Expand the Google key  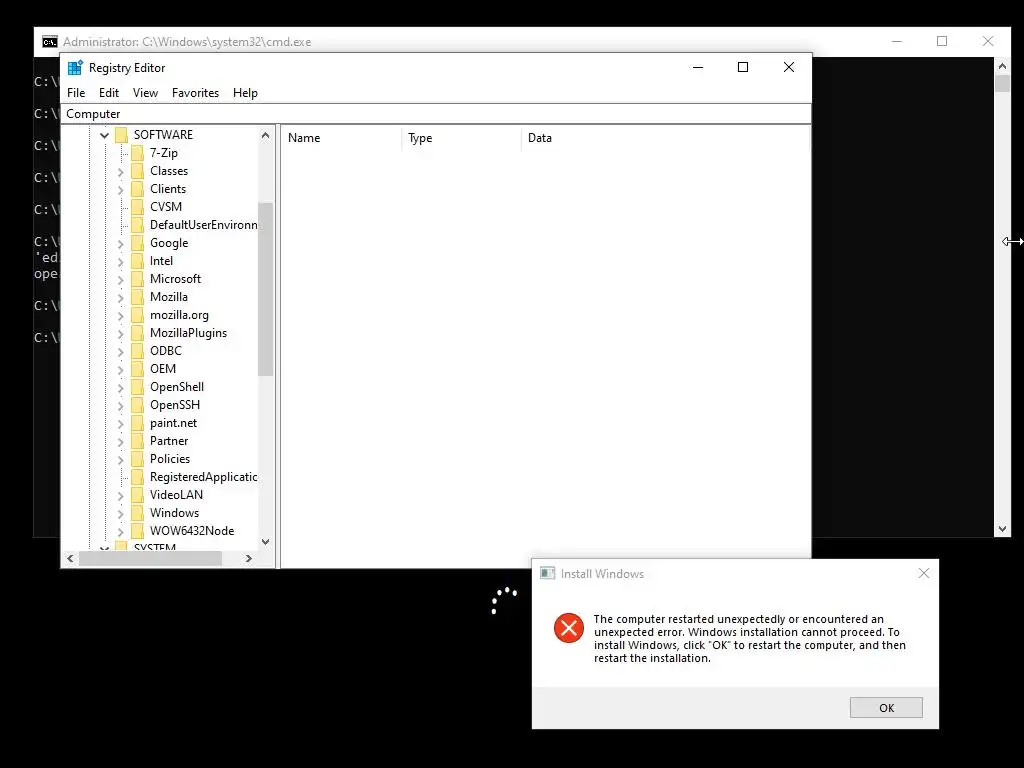[120, 244]
